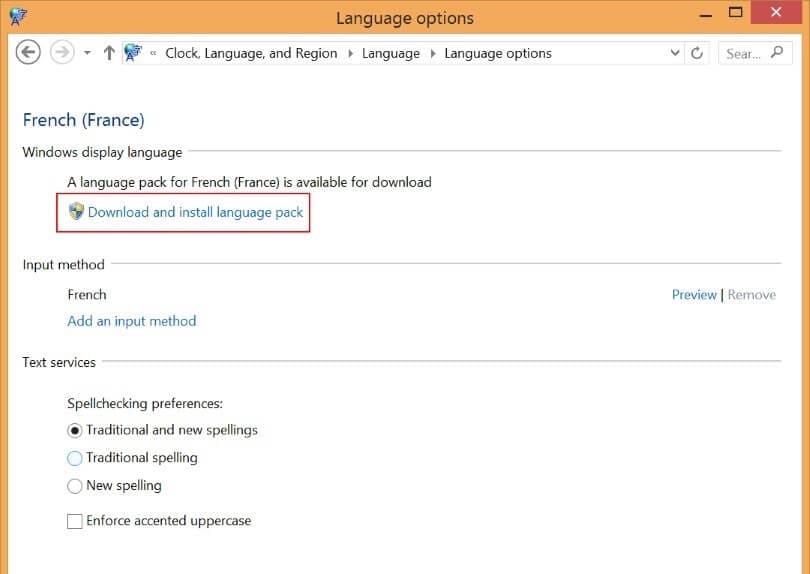The width and height of the screenshot is (810, 574).
Task: Click the Search box field
Action: 743,53
